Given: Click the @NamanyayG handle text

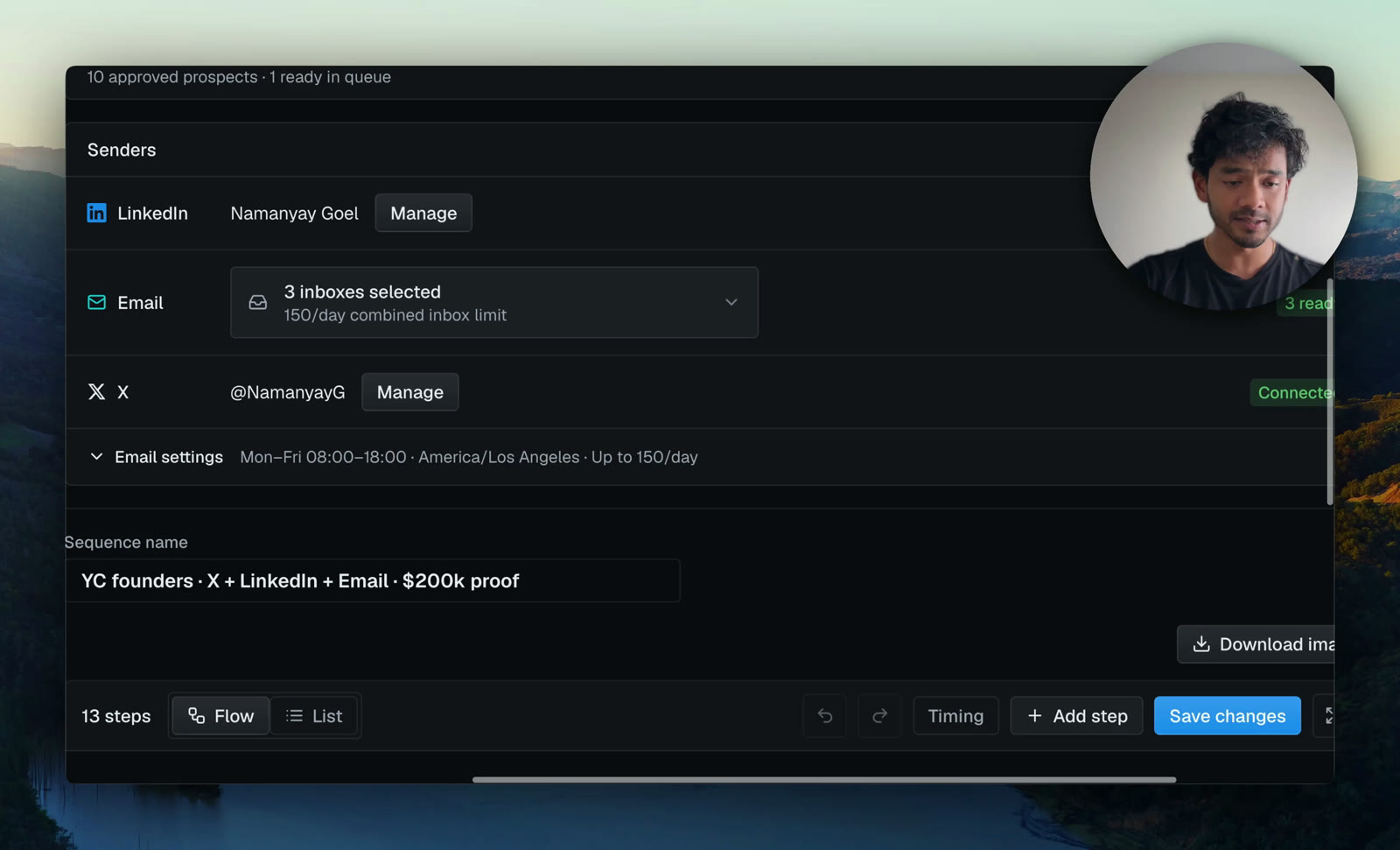Looking at the screenshot, I should (287, 392).
